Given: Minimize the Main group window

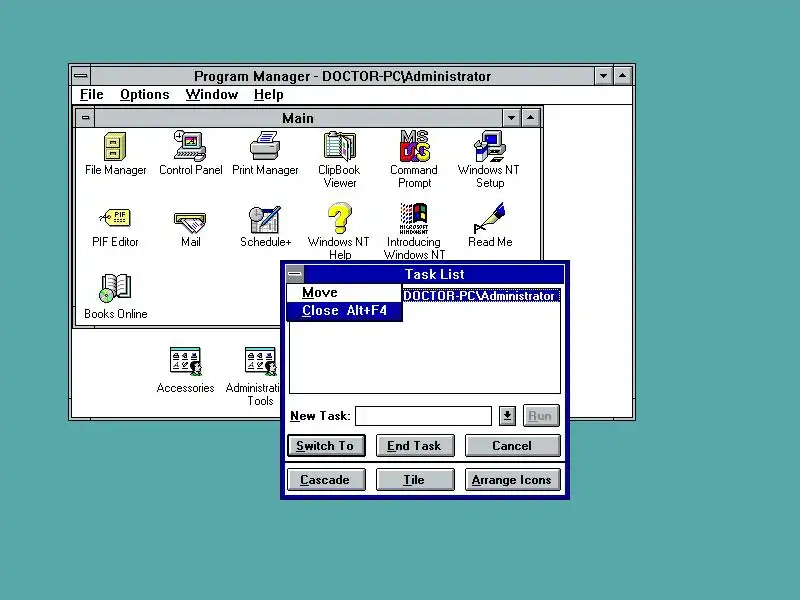Looking at the screenshot, I should point(511,118).
